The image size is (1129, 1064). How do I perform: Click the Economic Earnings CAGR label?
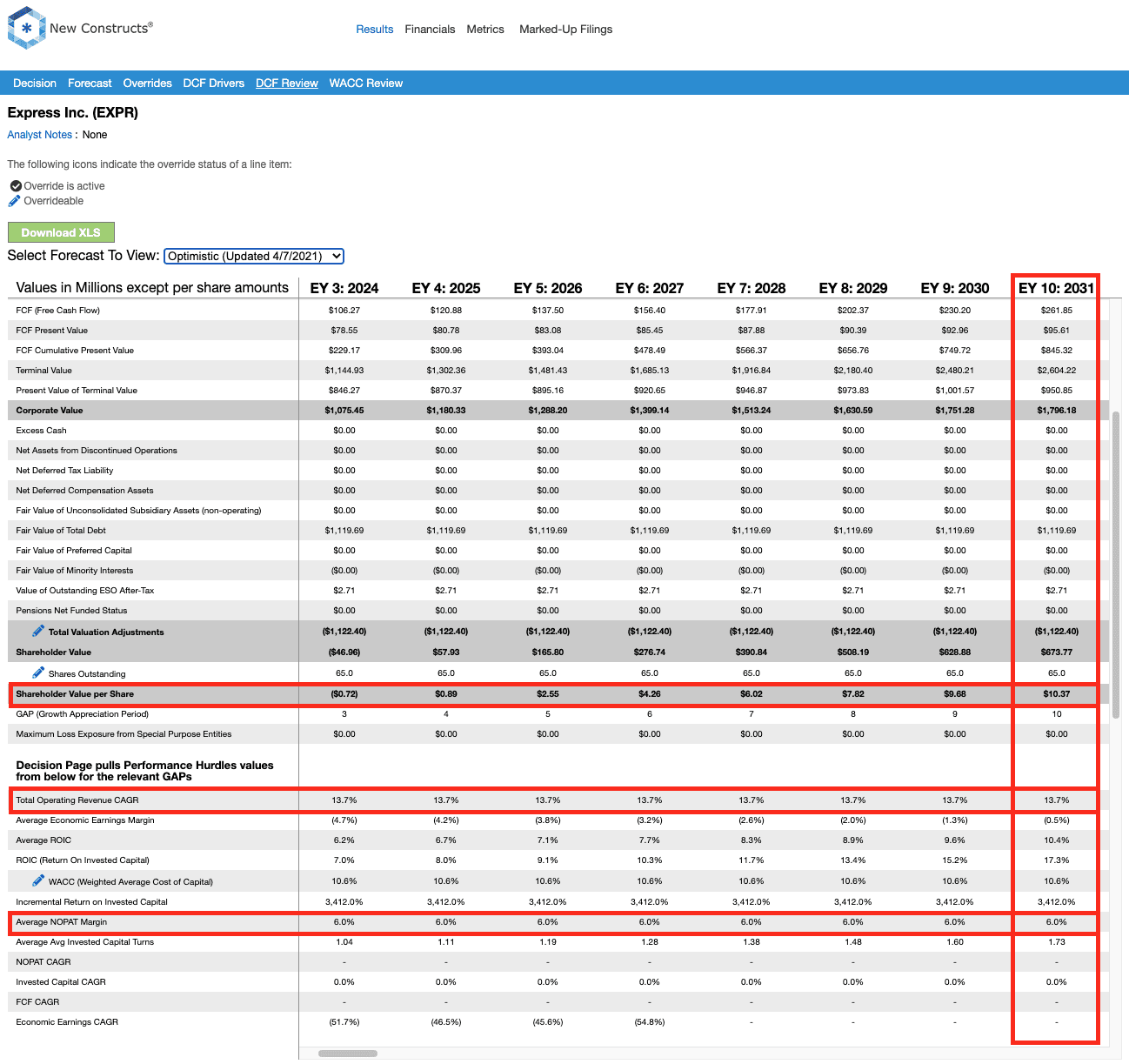67,1022
